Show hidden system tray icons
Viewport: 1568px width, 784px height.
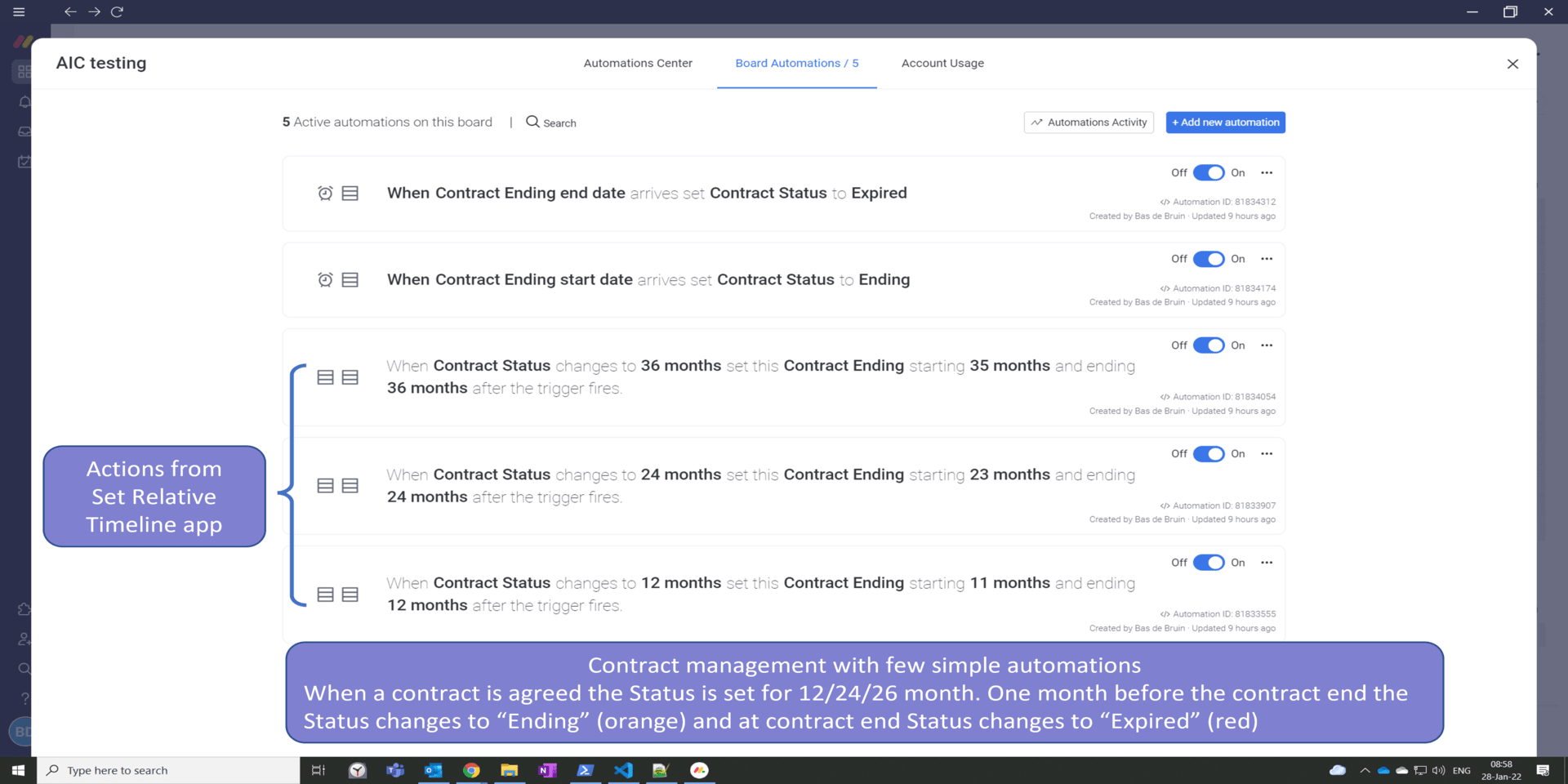1365,770
